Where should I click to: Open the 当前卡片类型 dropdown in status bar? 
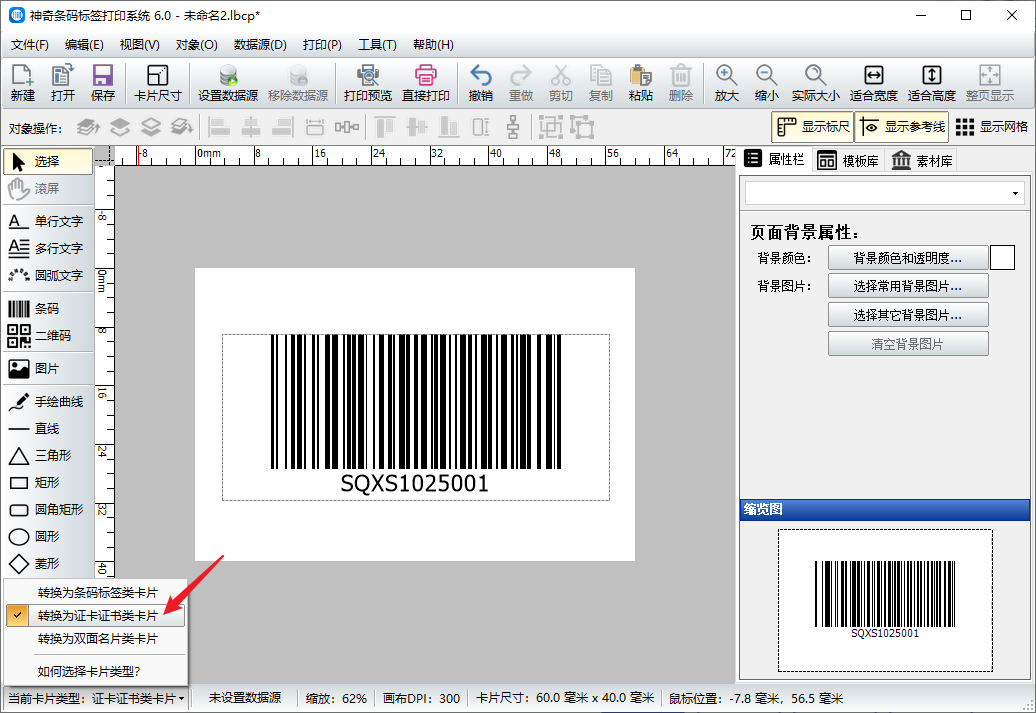coord(96,698)
